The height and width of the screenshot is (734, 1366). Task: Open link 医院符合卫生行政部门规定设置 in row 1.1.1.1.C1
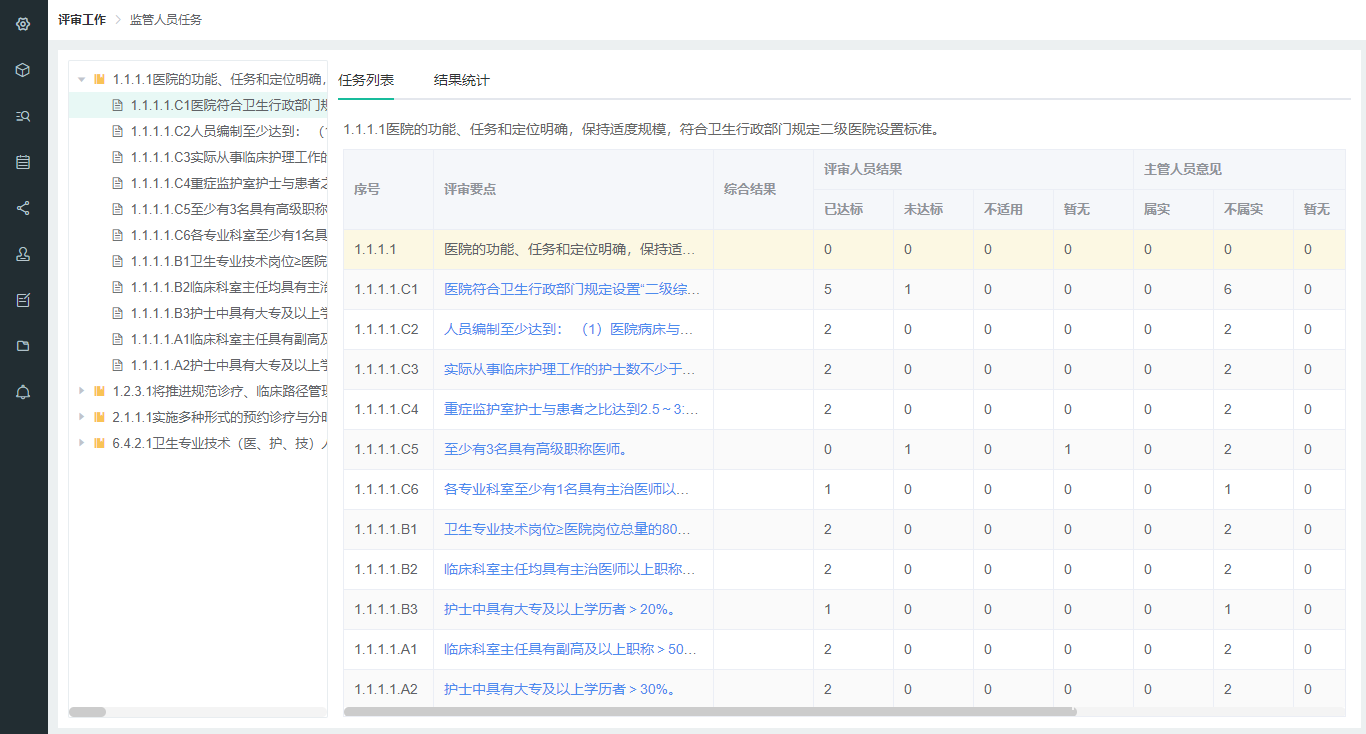(571, 289)
